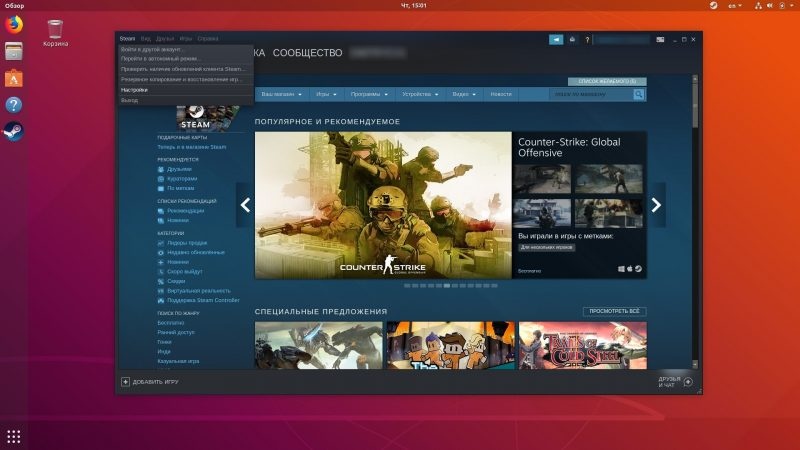Expand the Игры store dropdown
Viewport: 800px width, 450px height.
326,94
